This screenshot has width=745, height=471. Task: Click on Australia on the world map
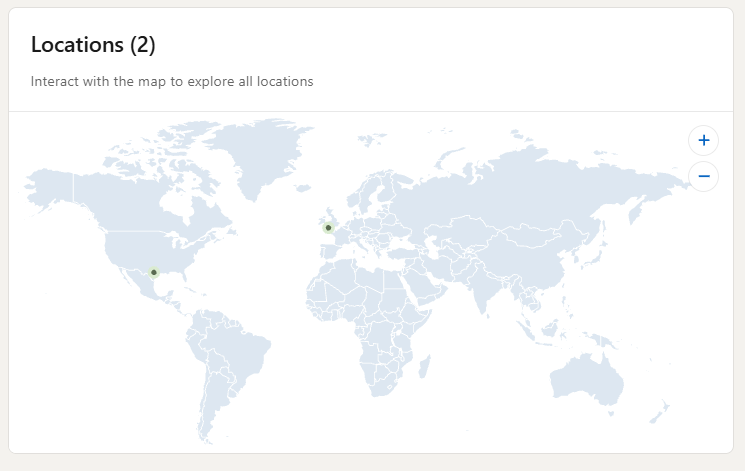point(587,380)
